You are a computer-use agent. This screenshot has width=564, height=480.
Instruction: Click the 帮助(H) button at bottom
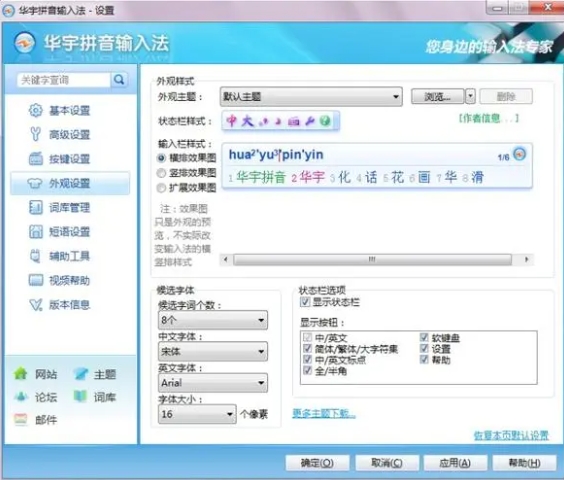tap(524, 463)
